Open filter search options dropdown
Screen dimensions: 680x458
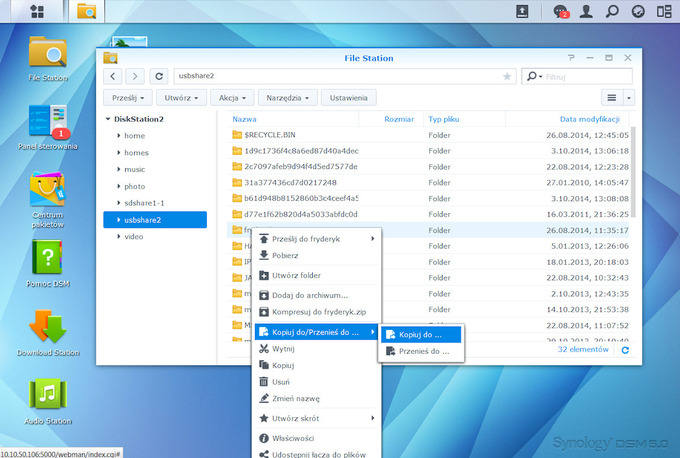coord(534,76)
